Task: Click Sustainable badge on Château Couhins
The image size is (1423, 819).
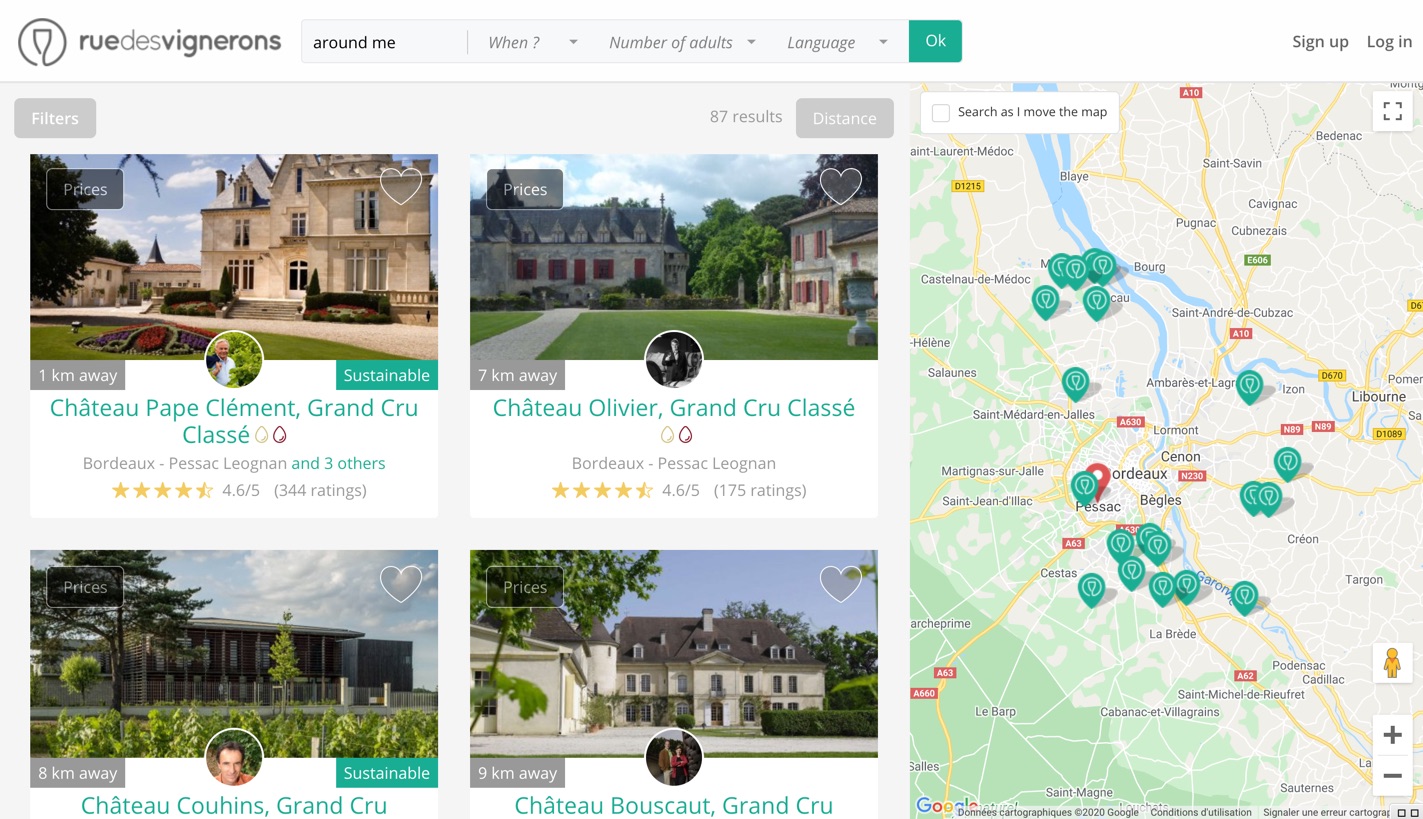Action: point(387,772)
